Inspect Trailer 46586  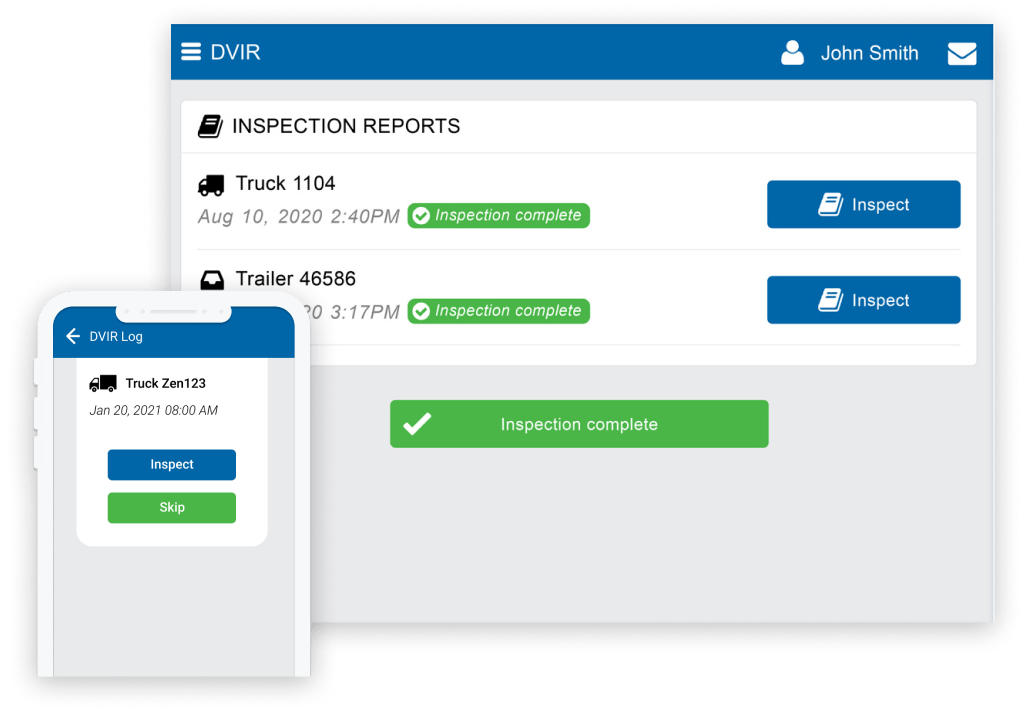coord(863,300)
